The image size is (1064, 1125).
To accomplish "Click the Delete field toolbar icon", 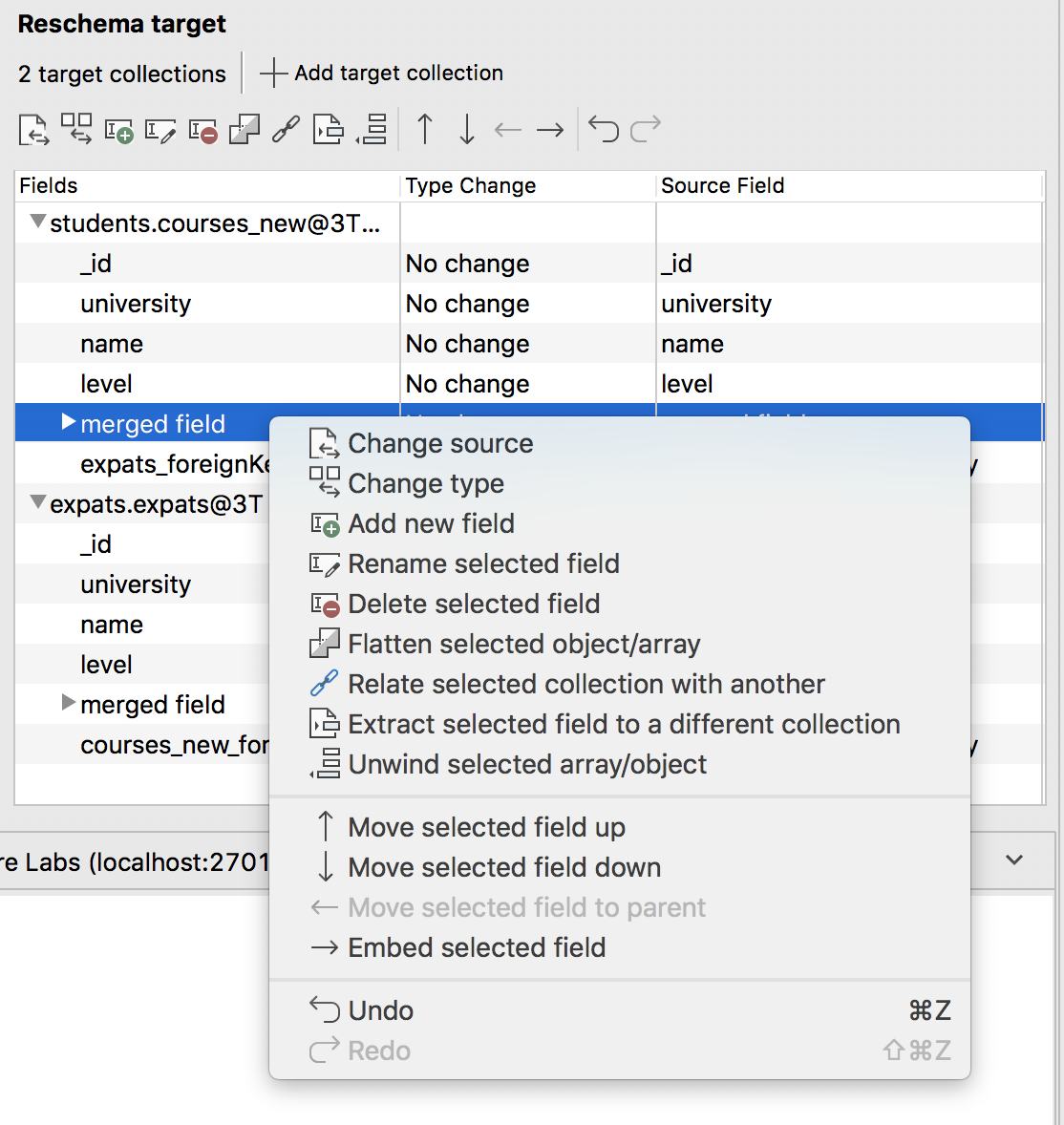I will pyautogui.click(x=202, y=129).
